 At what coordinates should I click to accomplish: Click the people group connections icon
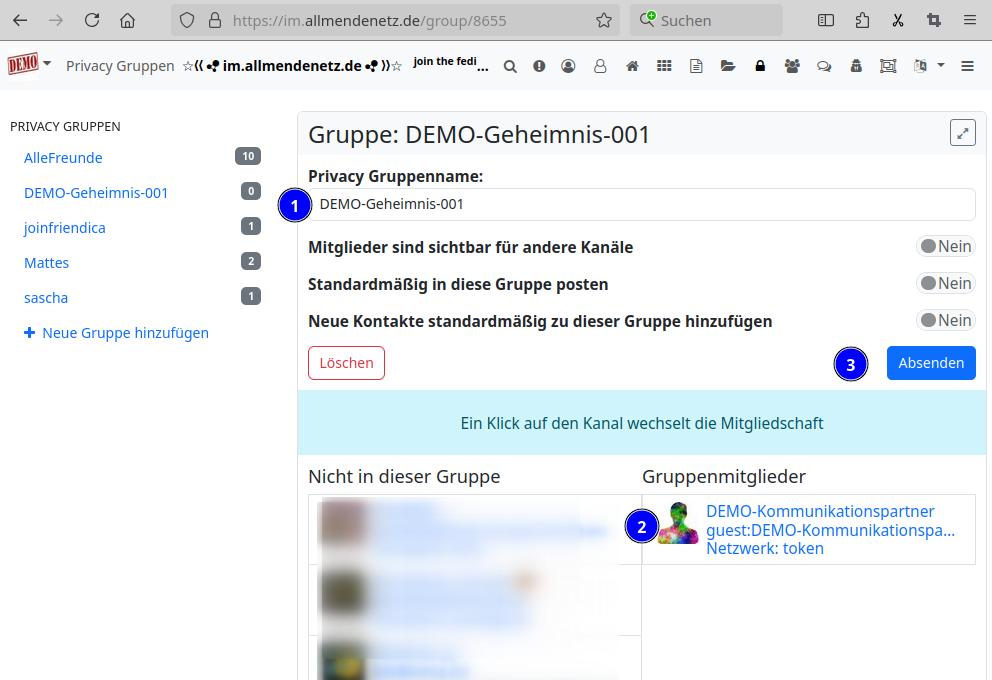[792, 66]
